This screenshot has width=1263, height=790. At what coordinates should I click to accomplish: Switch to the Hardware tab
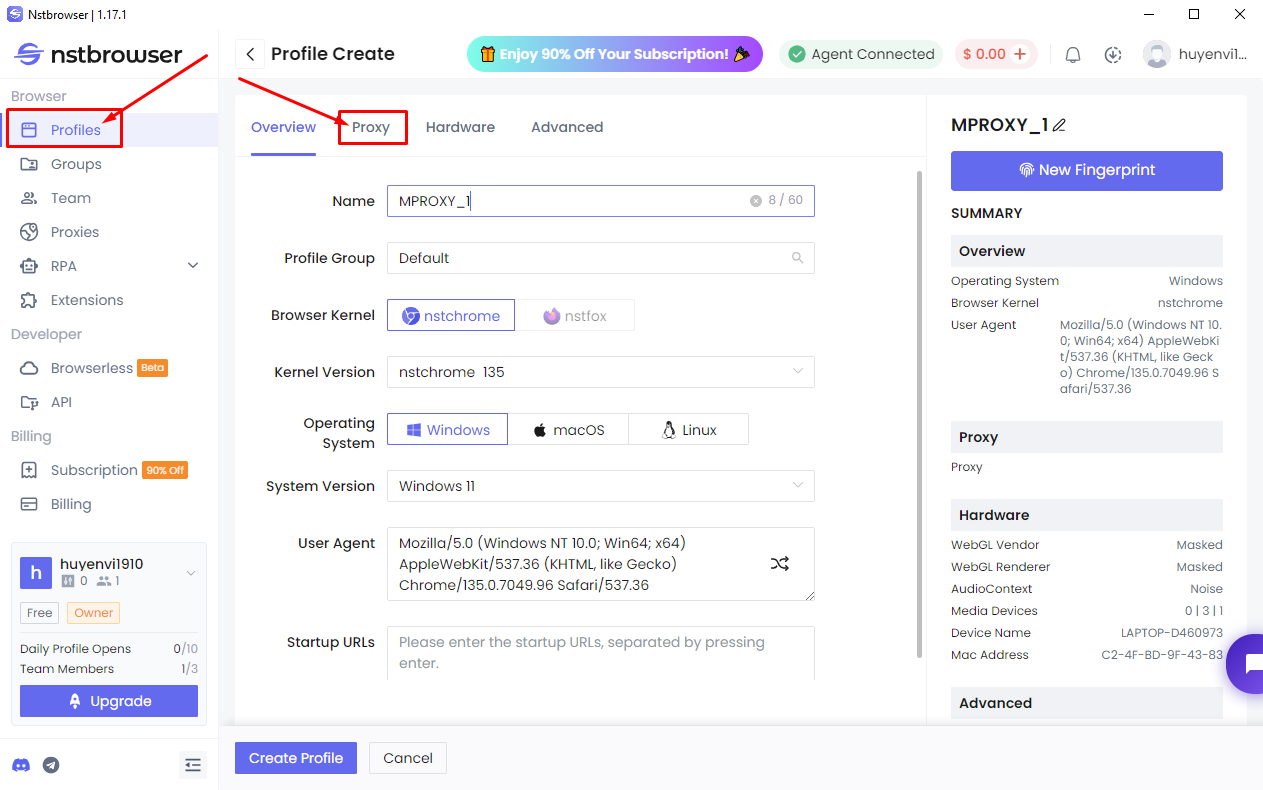tap(460, 127)
